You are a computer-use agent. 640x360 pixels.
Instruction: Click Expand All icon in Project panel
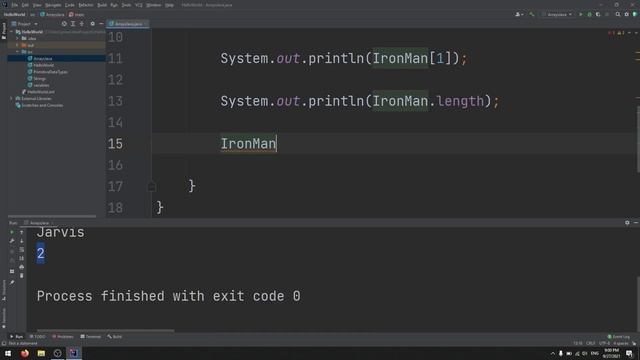coord(73,24)
